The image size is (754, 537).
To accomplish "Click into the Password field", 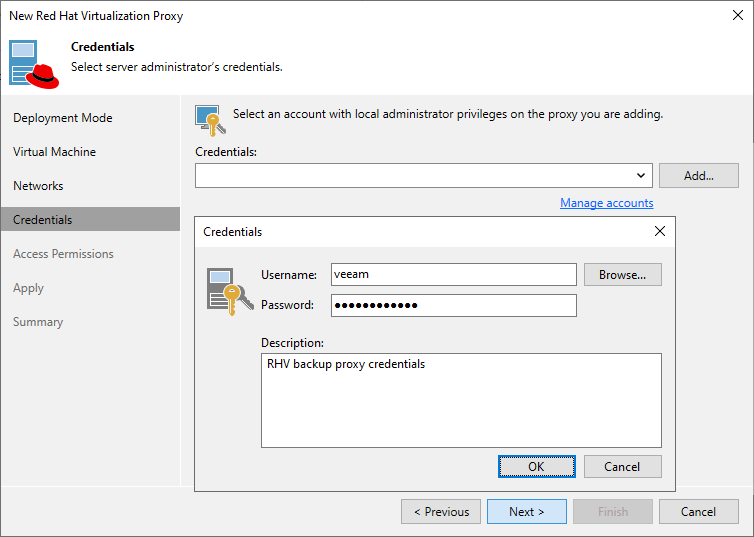I will click(453, 305).
